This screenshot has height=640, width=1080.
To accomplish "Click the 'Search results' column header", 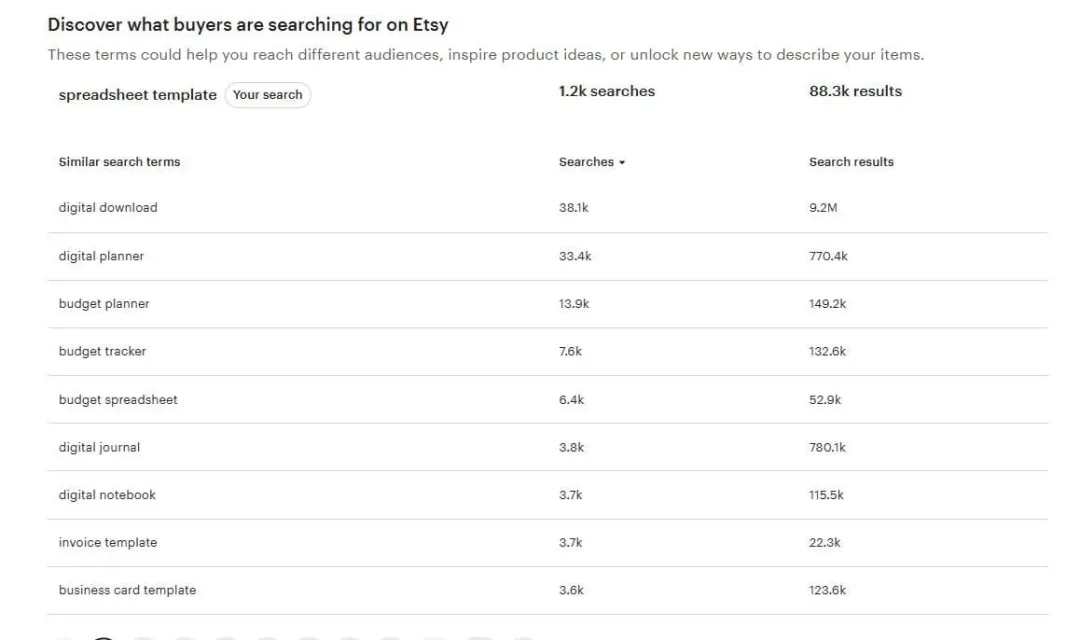I will coord(851,162).
